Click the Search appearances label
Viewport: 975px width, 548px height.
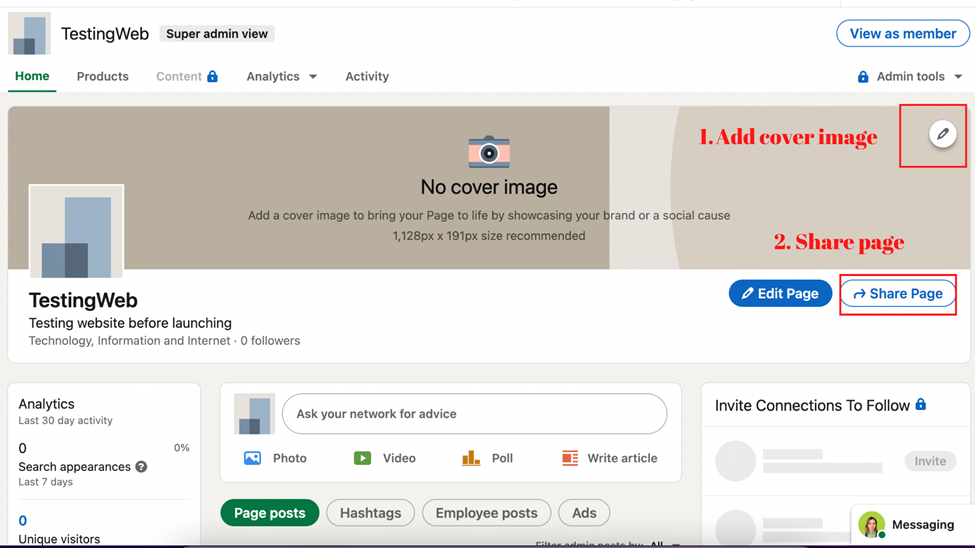pyautogui.click(x=75, y=467)
